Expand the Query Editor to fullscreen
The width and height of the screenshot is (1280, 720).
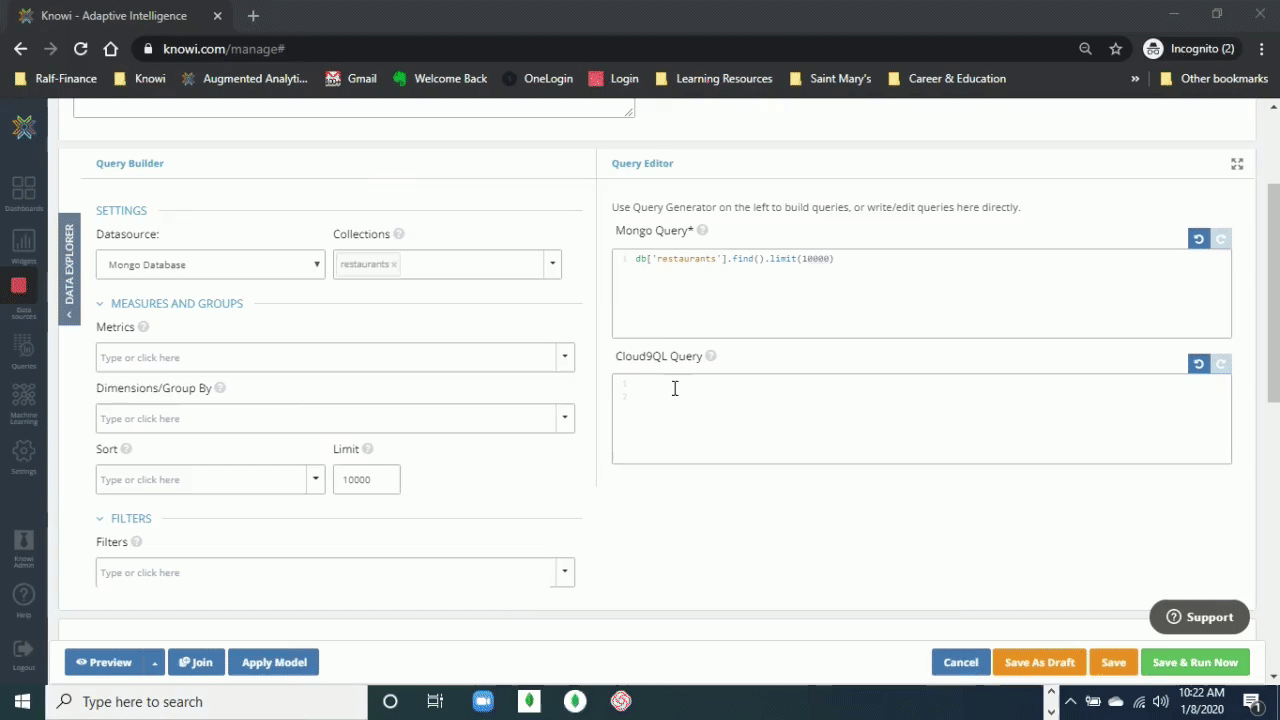pyautogui.click(x=1237, y=164)
